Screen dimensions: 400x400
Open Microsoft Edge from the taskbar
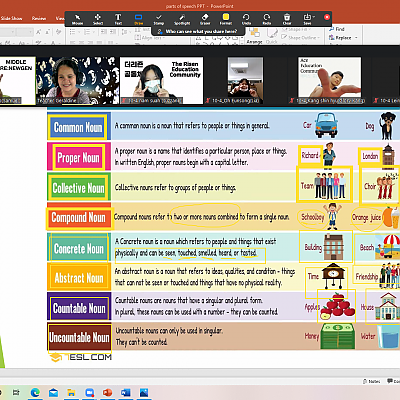click(35, 392)
